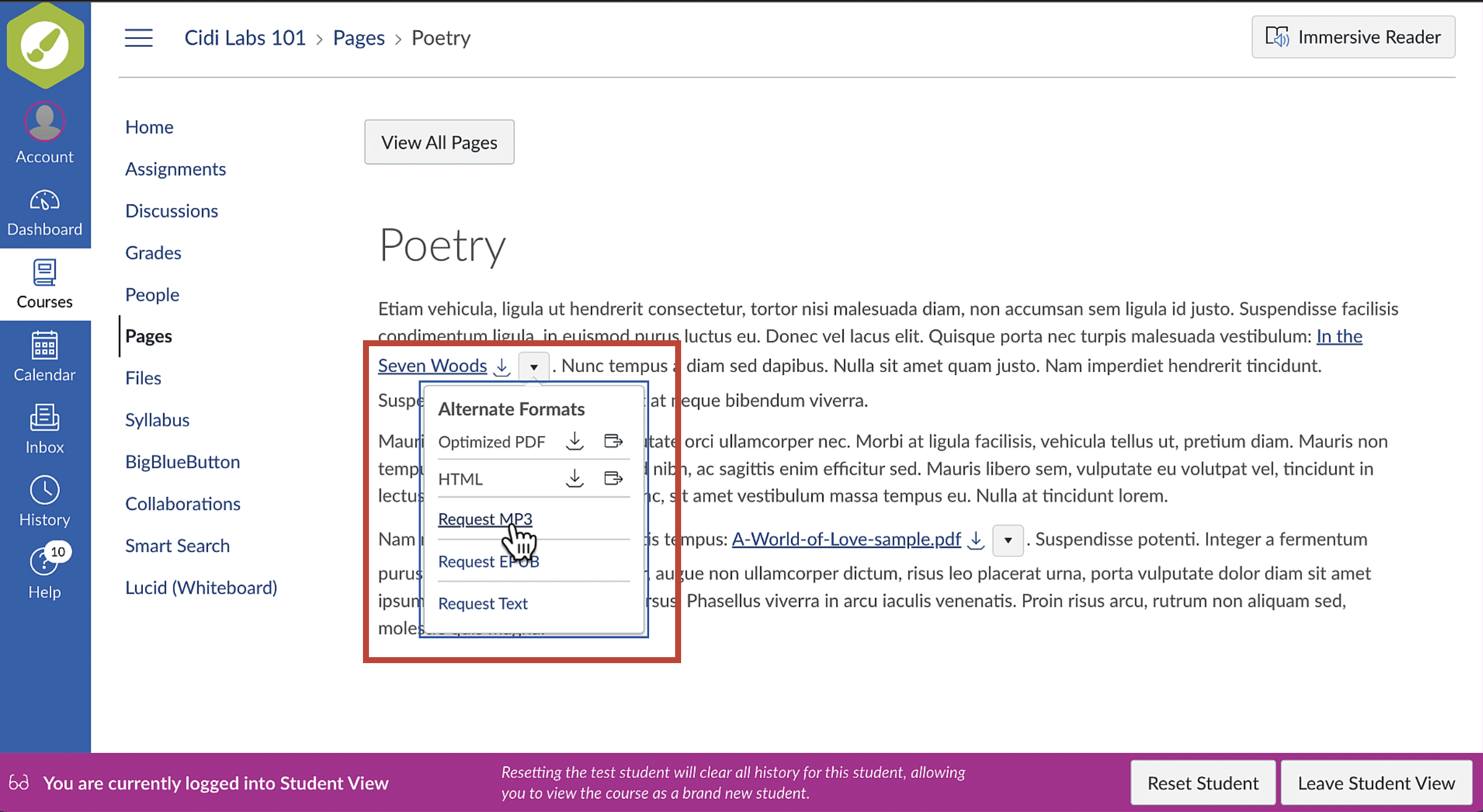Select Request MP3 from Alternate Formats

coord(485,519)
